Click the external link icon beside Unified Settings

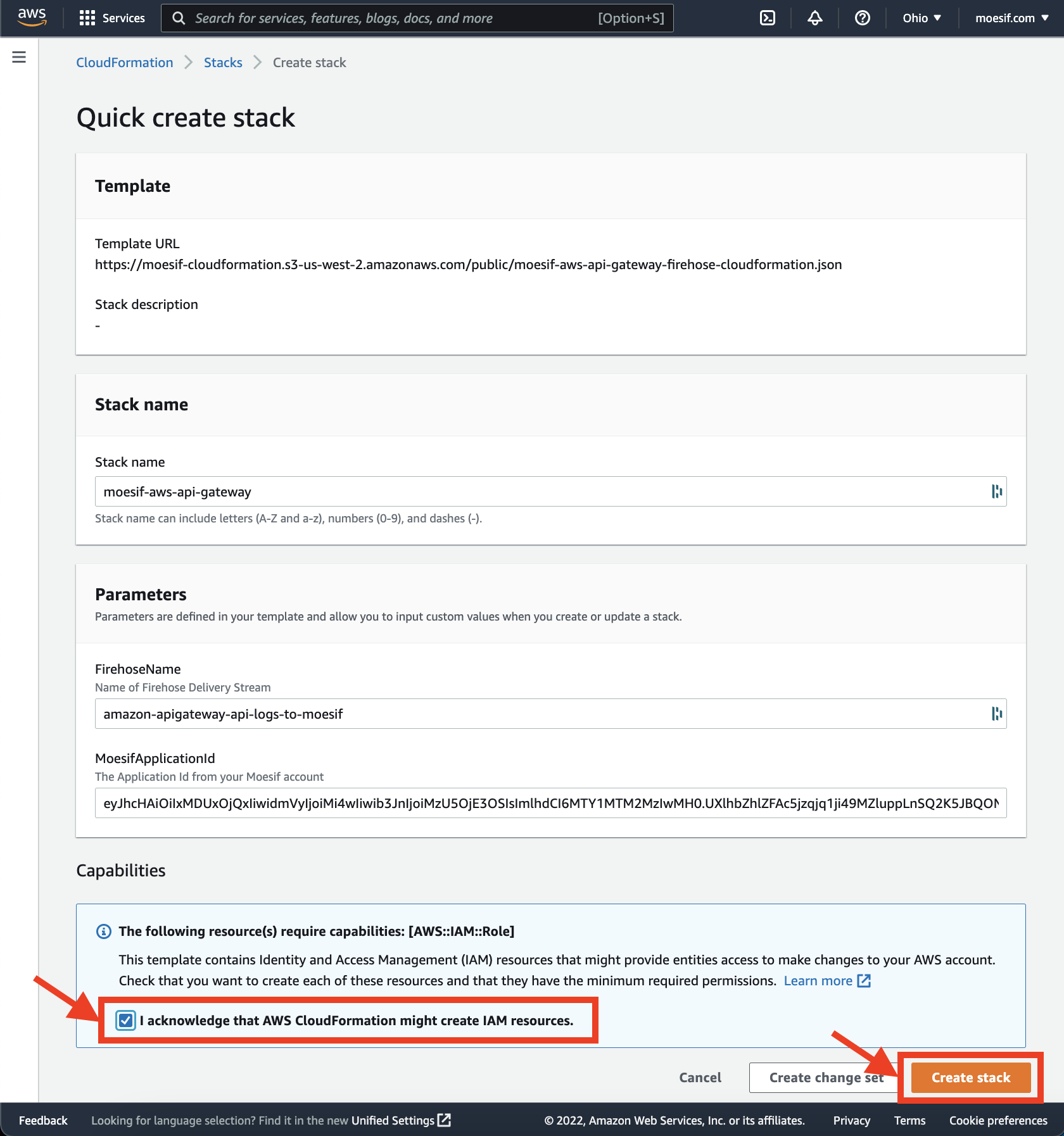click(x=444, y=1120)
